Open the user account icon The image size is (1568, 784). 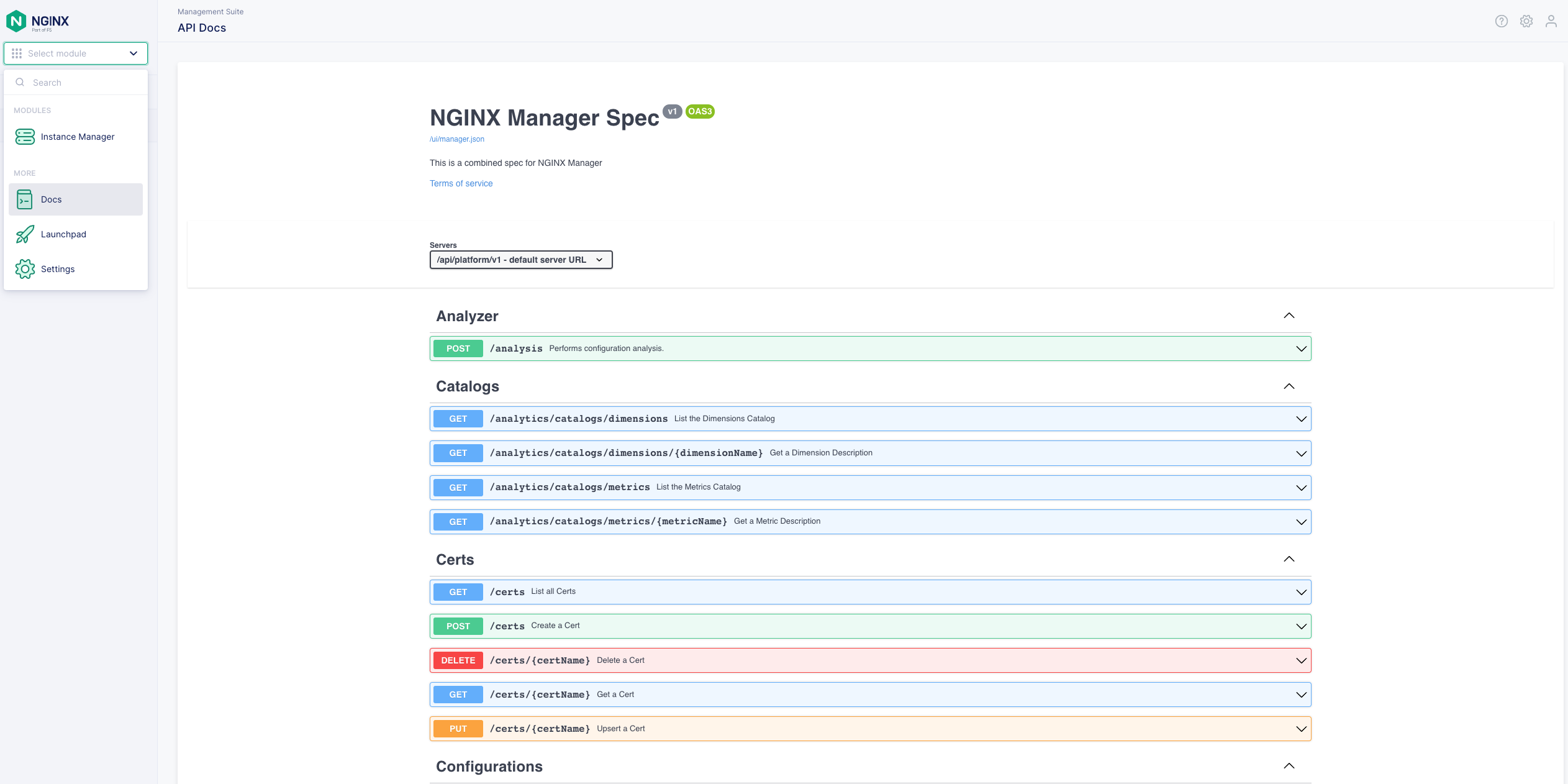(1551, 21)
